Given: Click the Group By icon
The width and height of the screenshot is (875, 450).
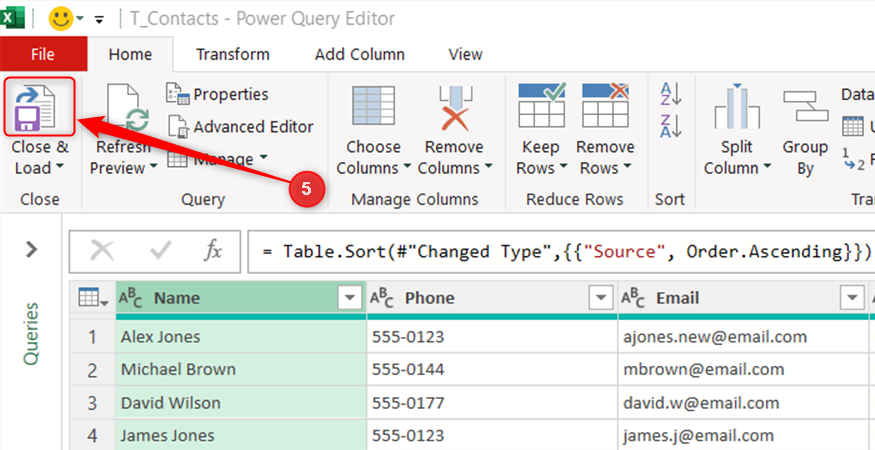Looking at the screenshot, I should pyautogui.click(x=805, y=106).
